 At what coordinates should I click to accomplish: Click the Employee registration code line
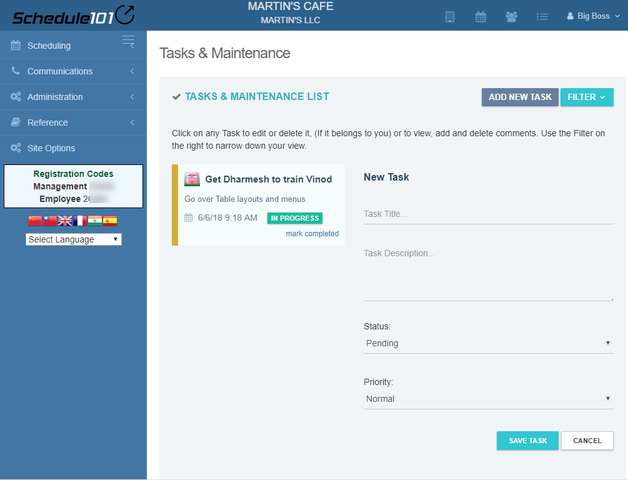[x=73, y=199]
